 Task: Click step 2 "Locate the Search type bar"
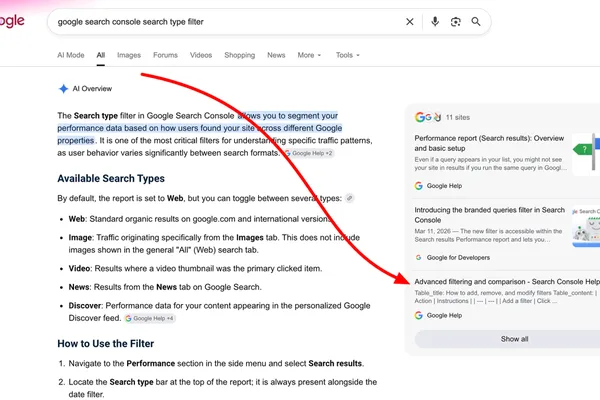[223, 388]
